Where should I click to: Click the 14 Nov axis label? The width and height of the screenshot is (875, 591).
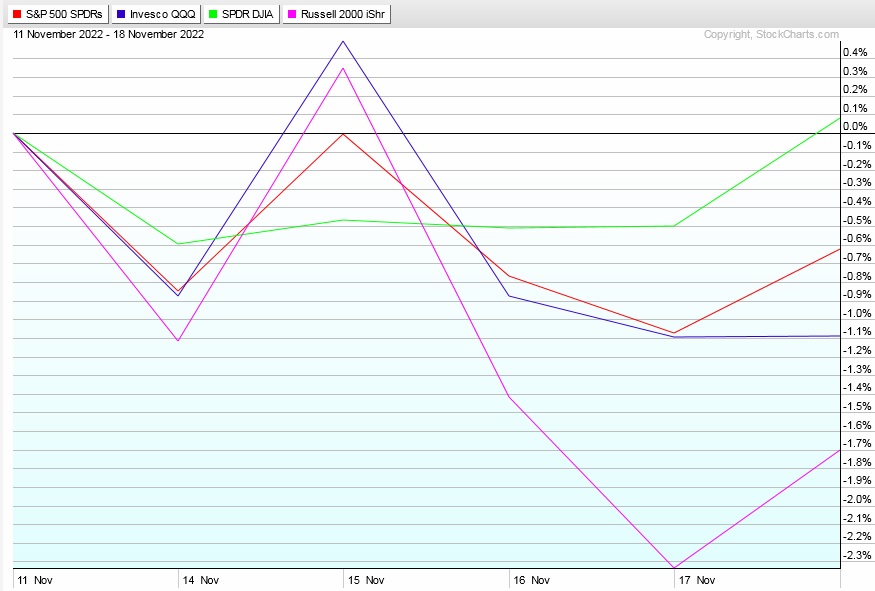(x=200, y=580)
